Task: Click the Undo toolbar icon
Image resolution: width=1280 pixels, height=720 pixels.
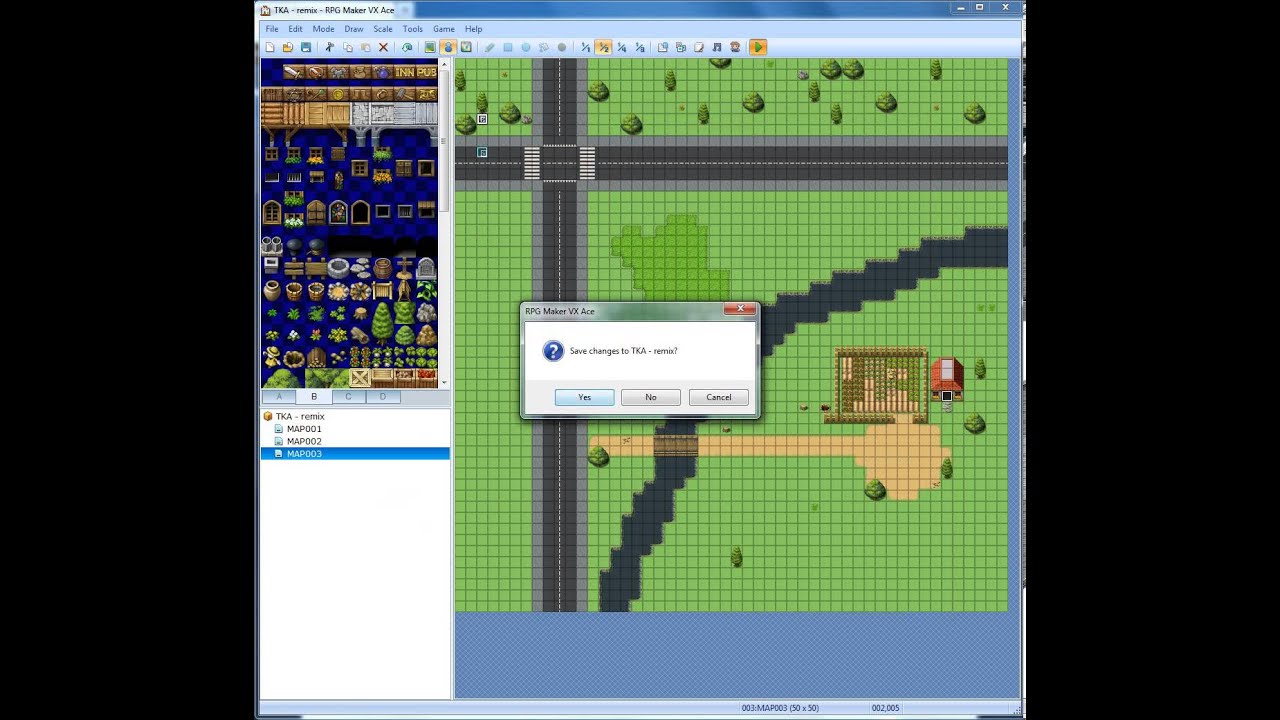Action: point(407,47)
